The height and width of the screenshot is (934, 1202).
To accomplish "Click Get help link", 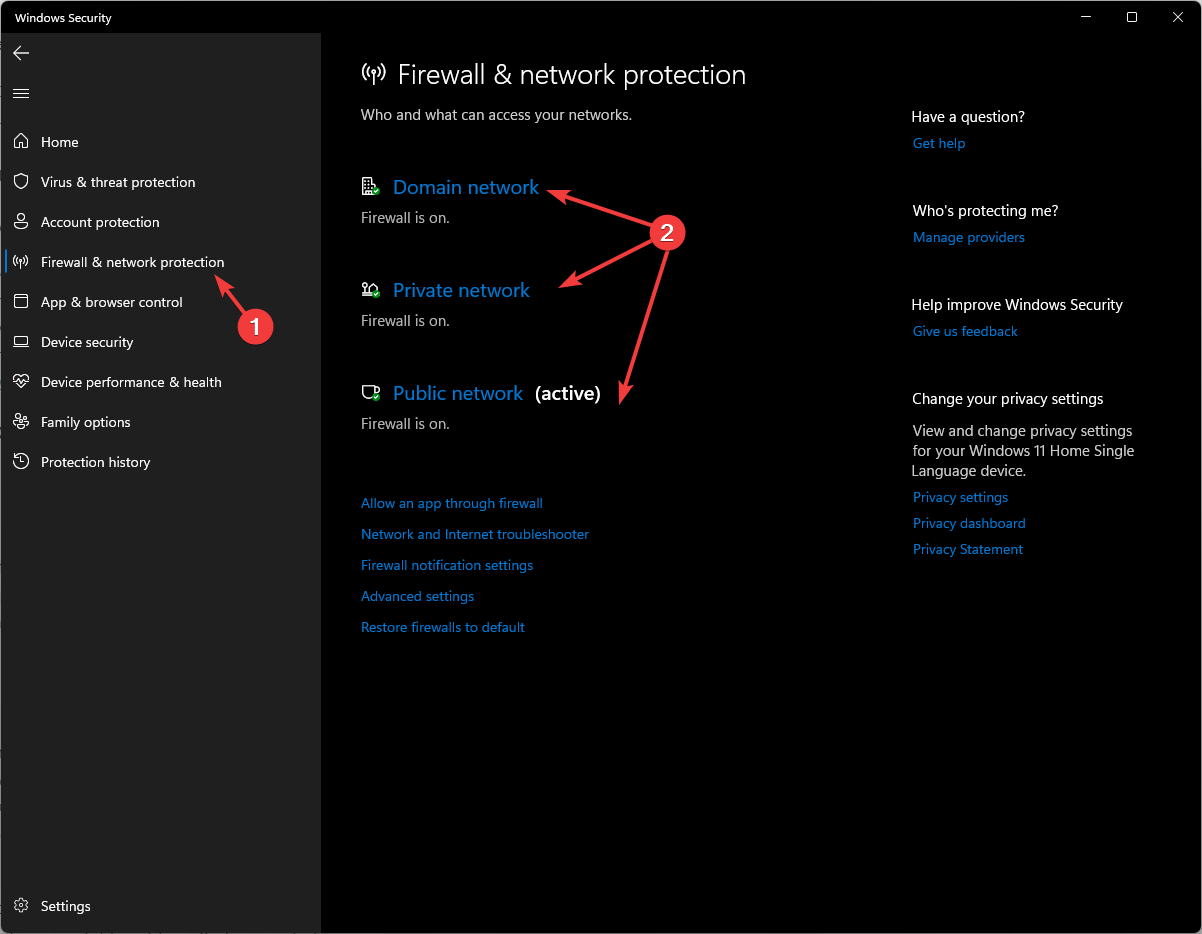I will pyautogui.click(x=939, y=143).
